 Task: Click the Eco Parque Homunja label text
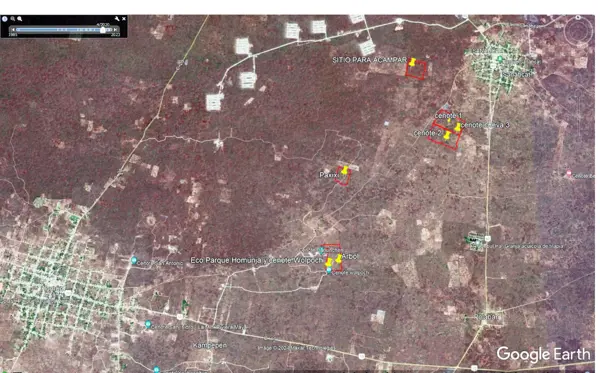(256, 260)
